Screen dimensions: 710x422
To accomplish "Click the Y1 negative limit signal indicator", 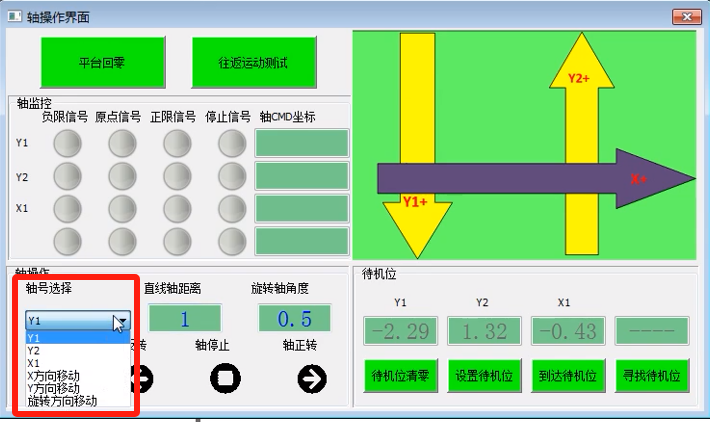I will [67, 145].
